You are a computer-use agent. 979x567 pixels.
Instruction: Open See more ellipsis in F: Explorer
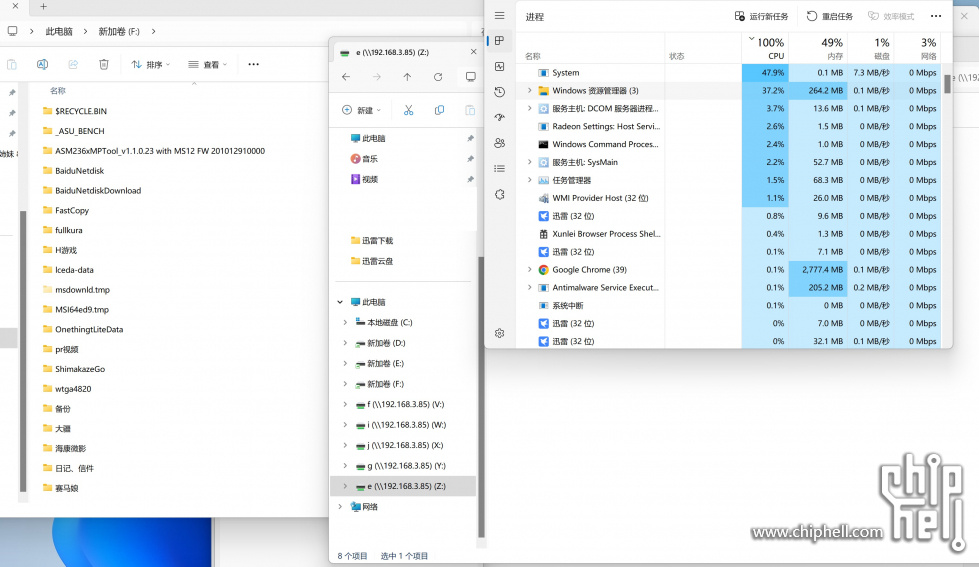click(253, 64)
